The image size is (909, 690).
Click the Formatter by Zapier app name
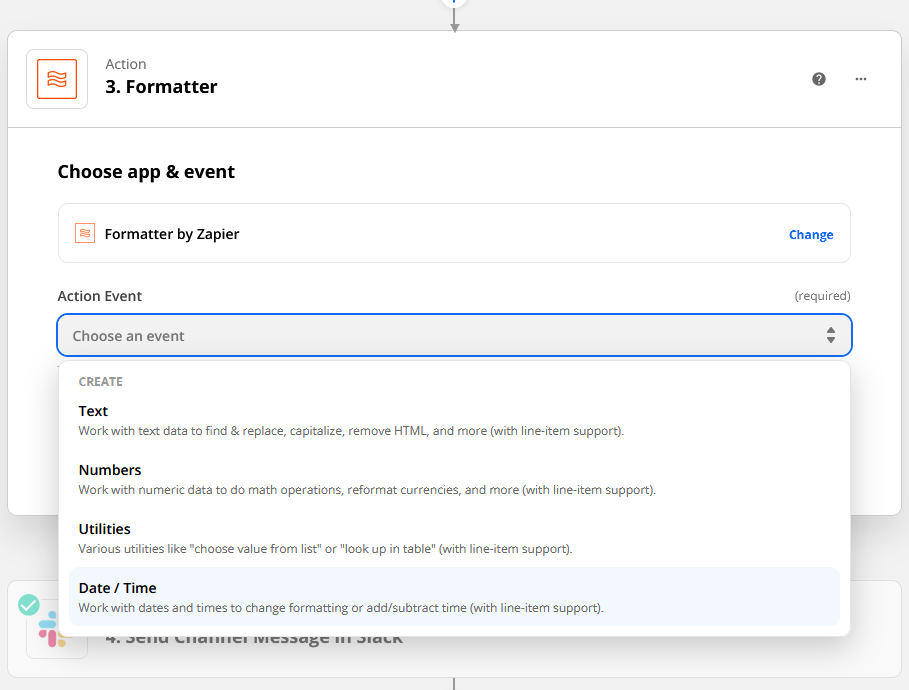(172, 234)
